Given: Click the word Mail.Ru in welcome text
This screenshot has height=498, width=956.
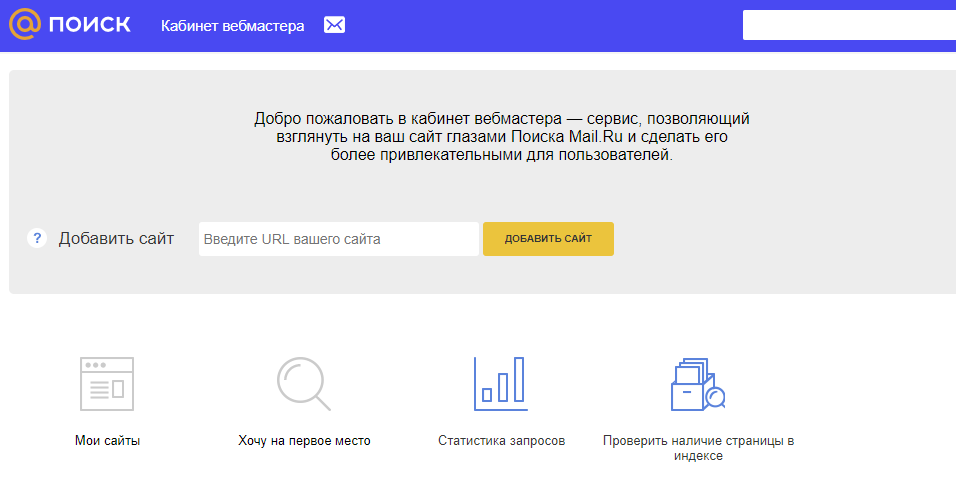Looking at the screenshot, I should click(x=596, y=137).
